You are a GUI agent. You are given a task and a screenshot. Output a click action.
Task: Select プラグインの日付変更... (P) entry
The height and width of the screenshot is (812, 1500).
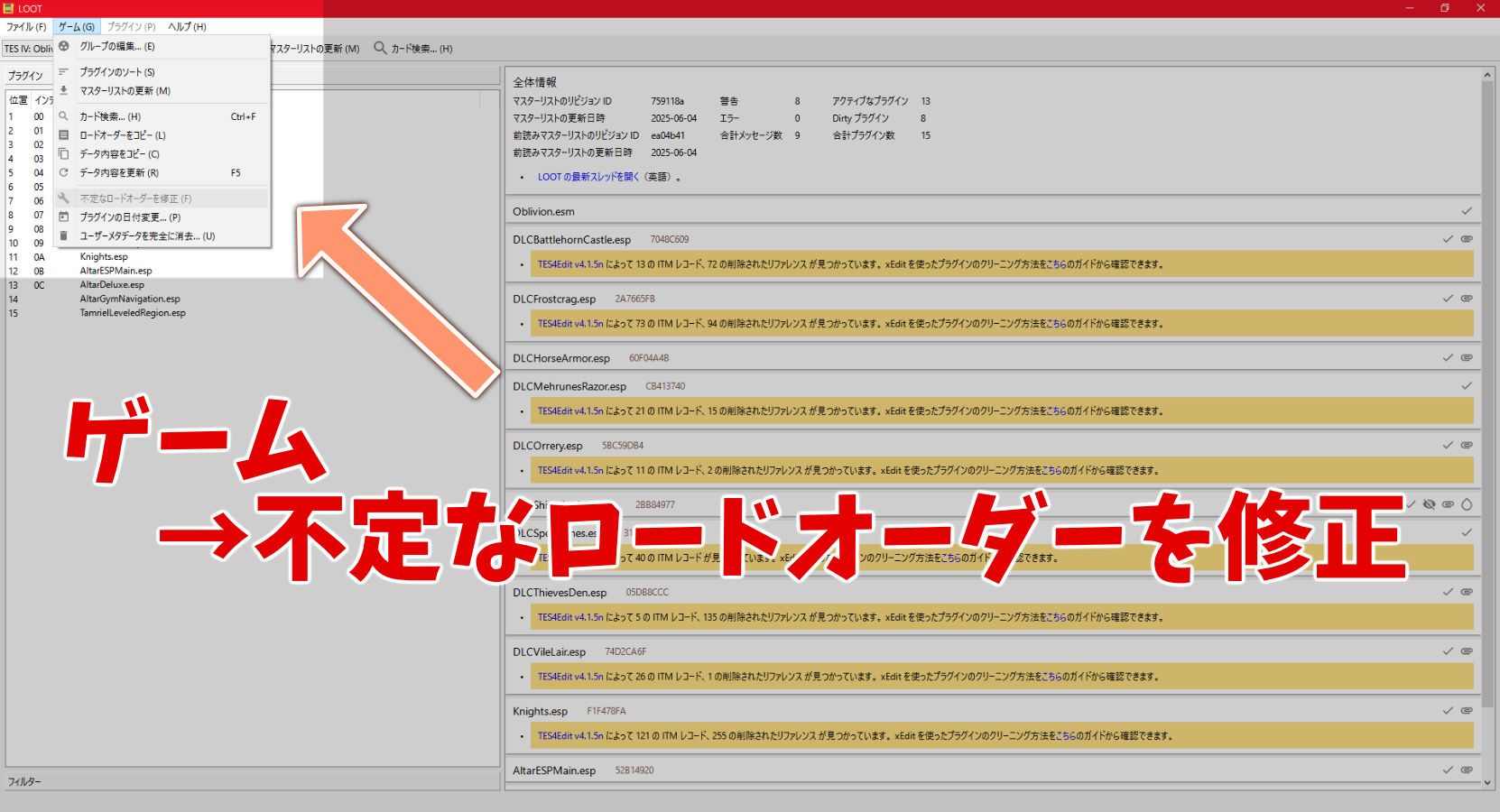click(162, 217)
